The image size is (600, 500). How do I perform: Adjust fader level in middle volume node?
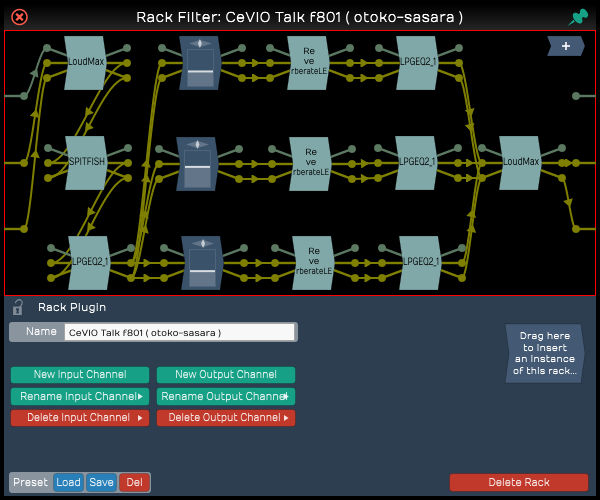(197, 167)
